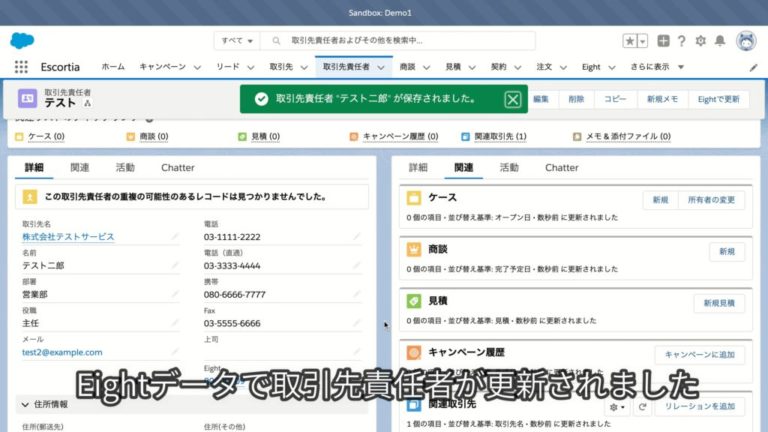This screenshot has width=768, height=432.
Task: Open the setup gear icon
Action: coord(700,41)
